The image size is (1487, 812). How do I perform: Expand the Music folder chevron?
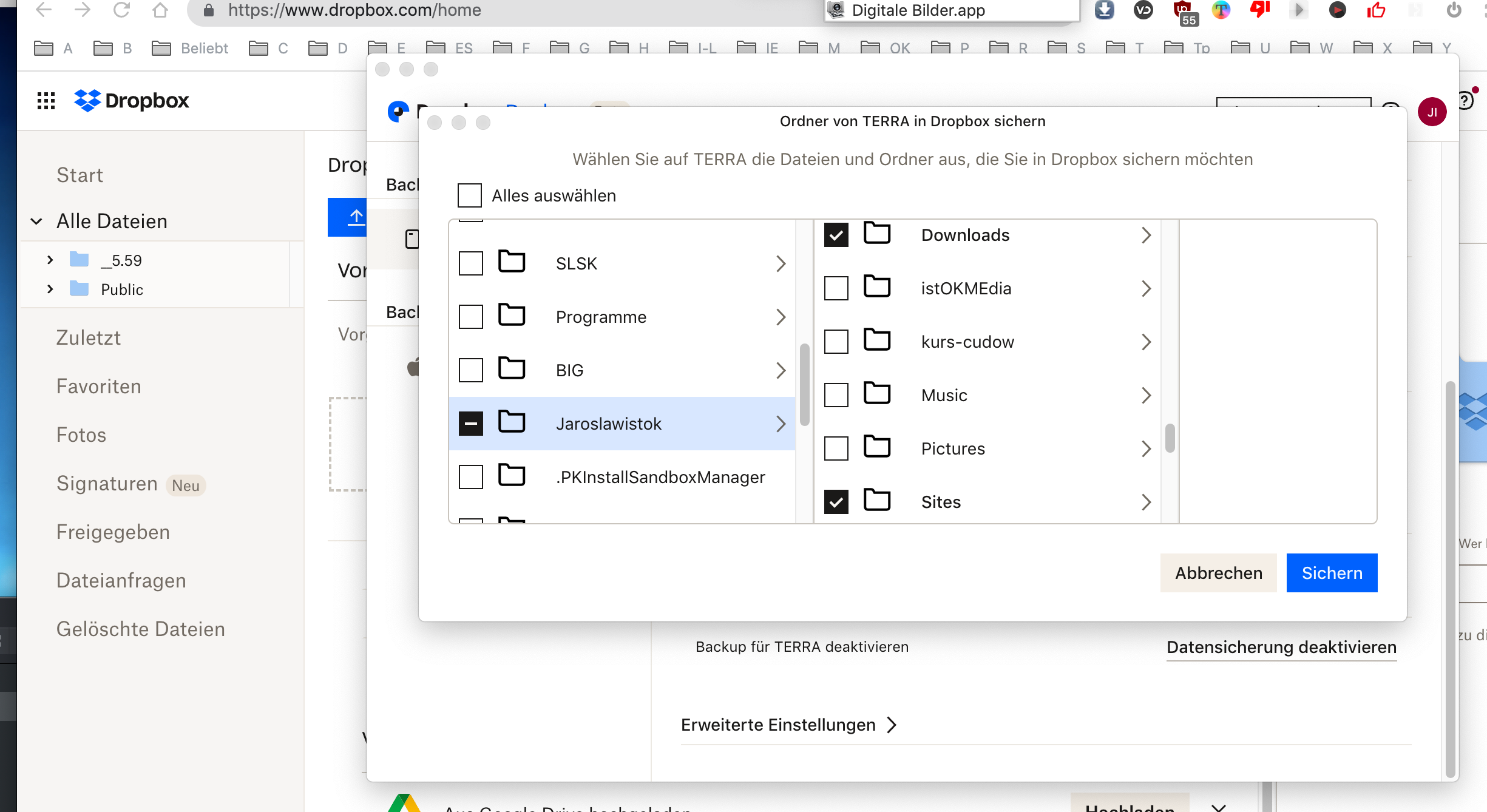[1146, 395]
